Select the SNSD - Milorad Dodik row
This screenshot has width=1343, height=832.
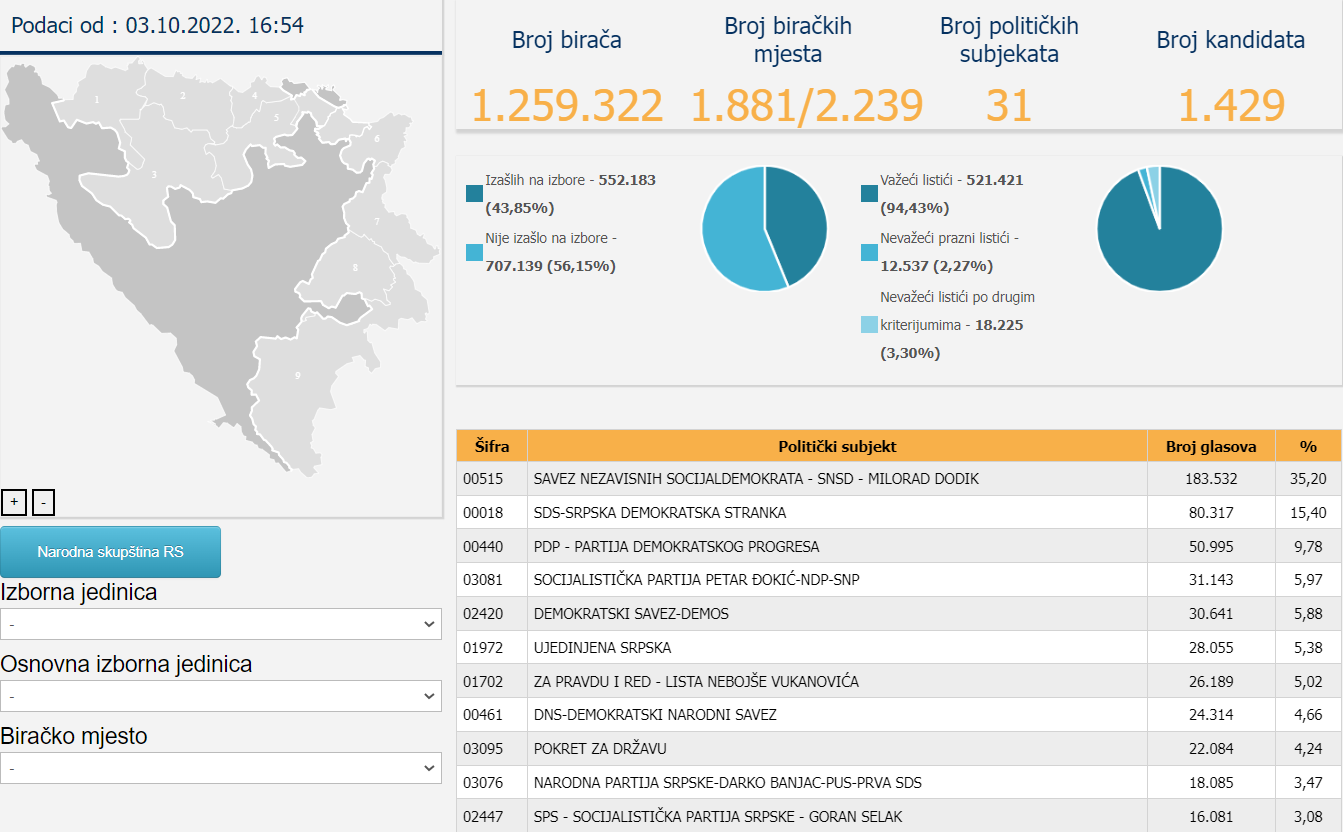899,479
